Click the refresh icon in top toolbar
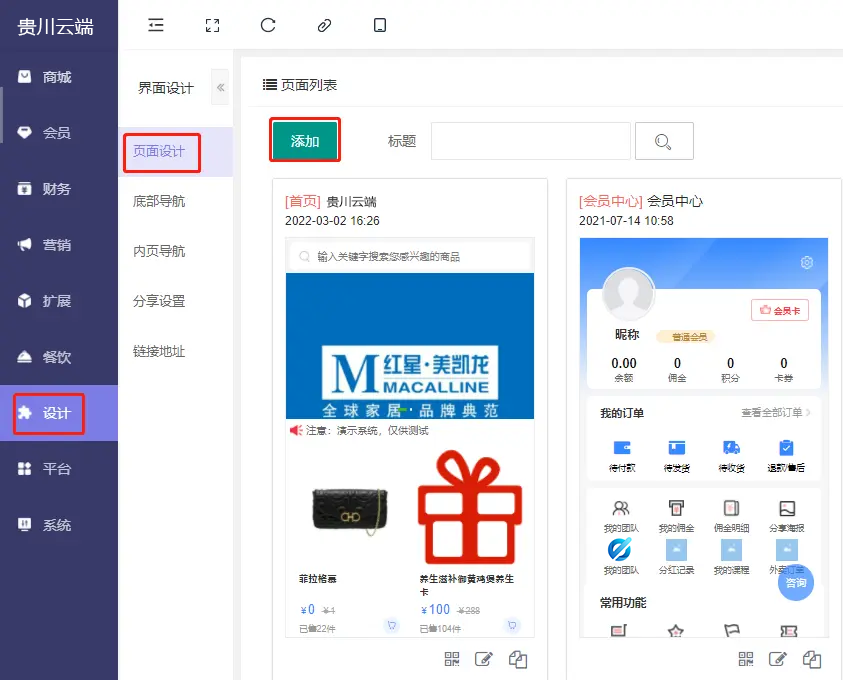 pyautogui.click(x=268, y=25)
